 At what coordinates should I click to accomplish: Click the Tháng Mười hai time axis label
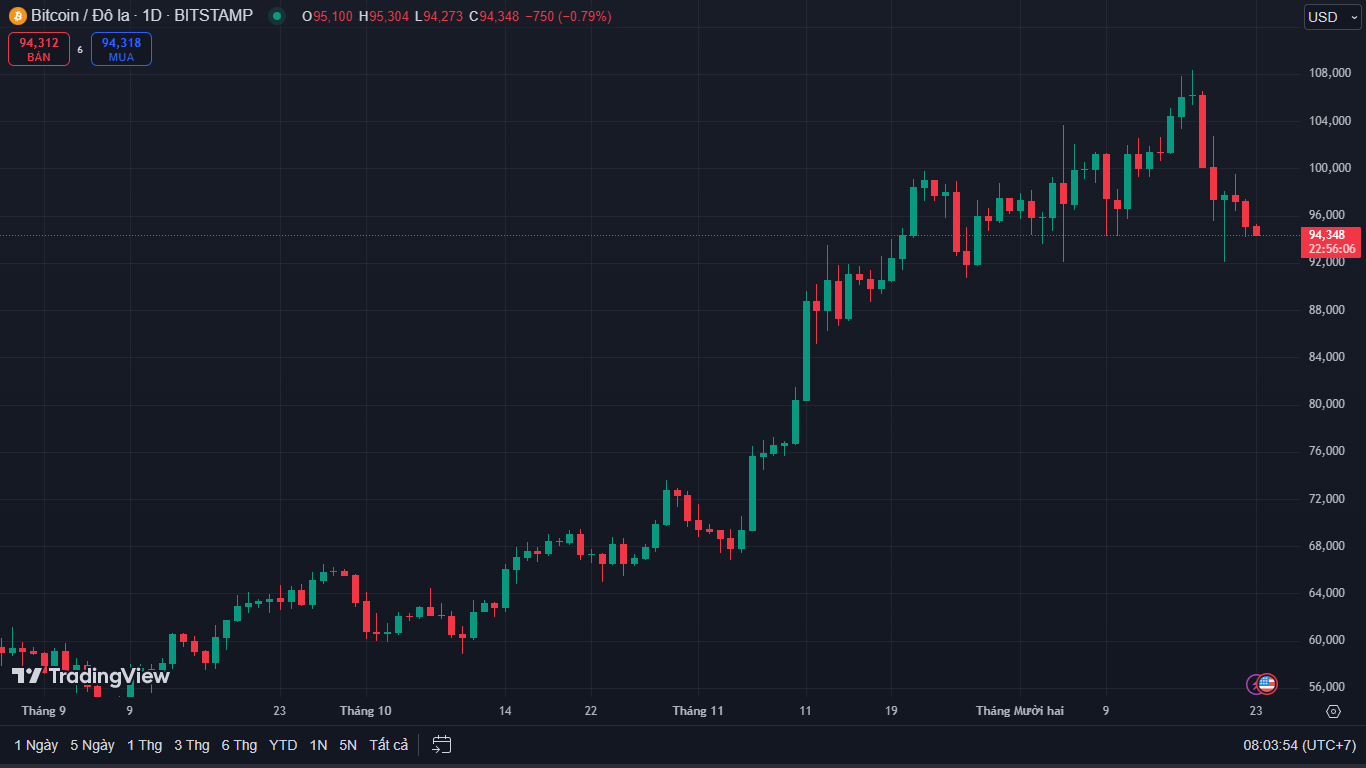coord(1020,711)
